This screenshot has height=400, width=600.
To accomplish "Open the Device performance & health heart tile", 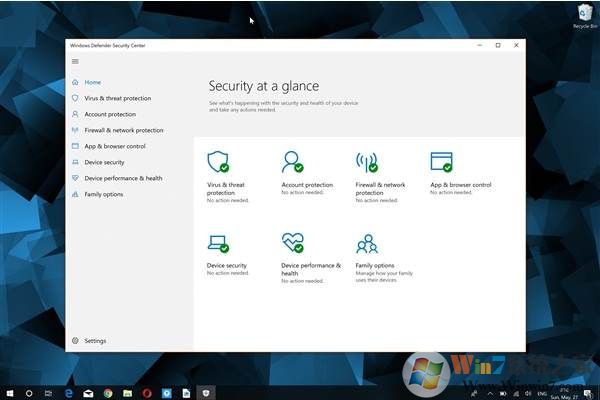I will pos(292,243).
